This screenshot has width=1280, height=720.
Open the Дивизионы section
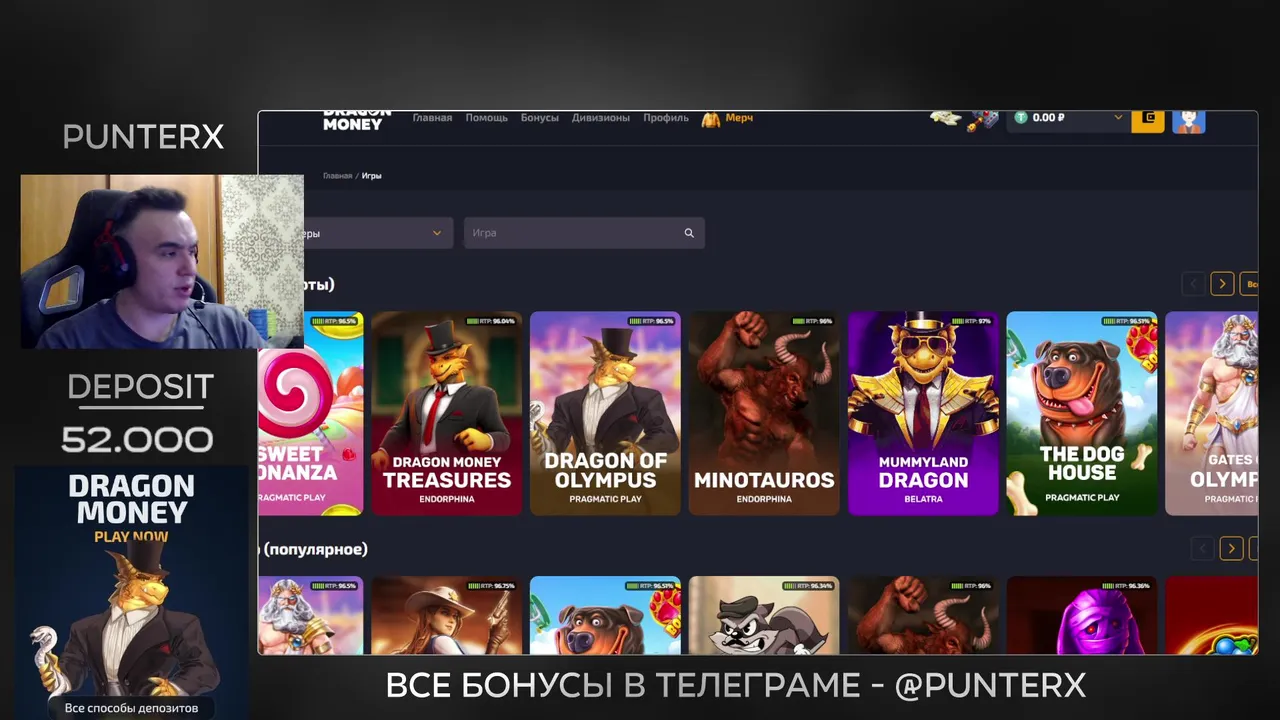[601, 118]
